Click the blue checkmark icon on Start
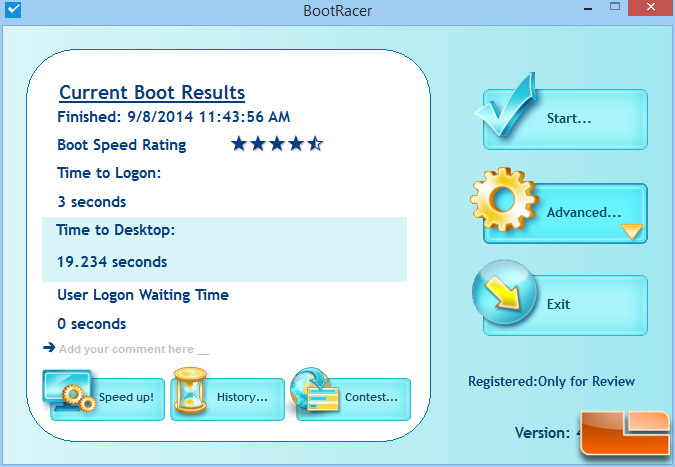Viewport: 675px width, 467px height. click(x=505, y=105)
